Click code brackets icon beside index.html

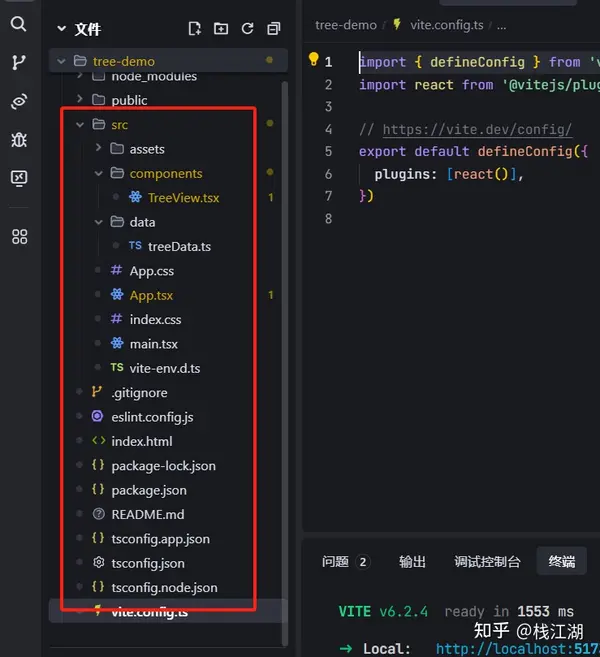98,440
